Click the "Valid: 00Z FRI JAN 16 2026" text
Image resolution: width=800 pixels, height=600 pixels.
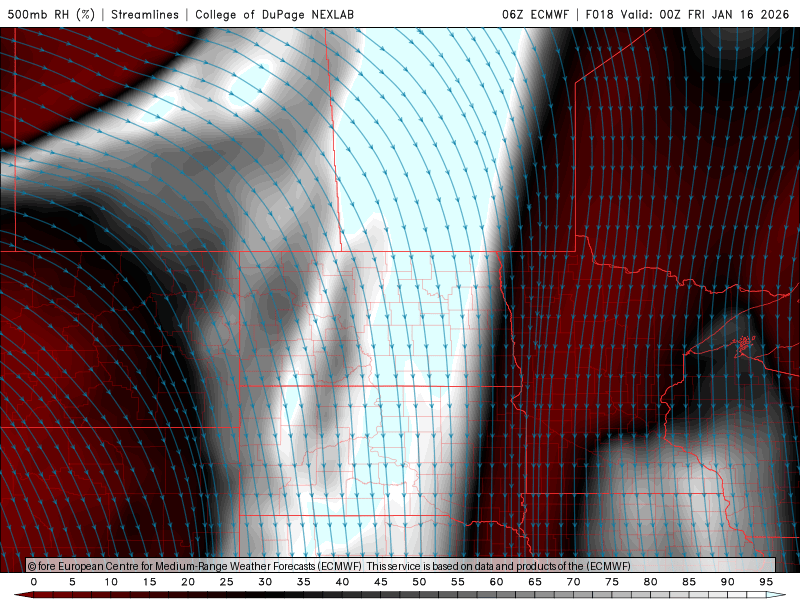point(705,14)
